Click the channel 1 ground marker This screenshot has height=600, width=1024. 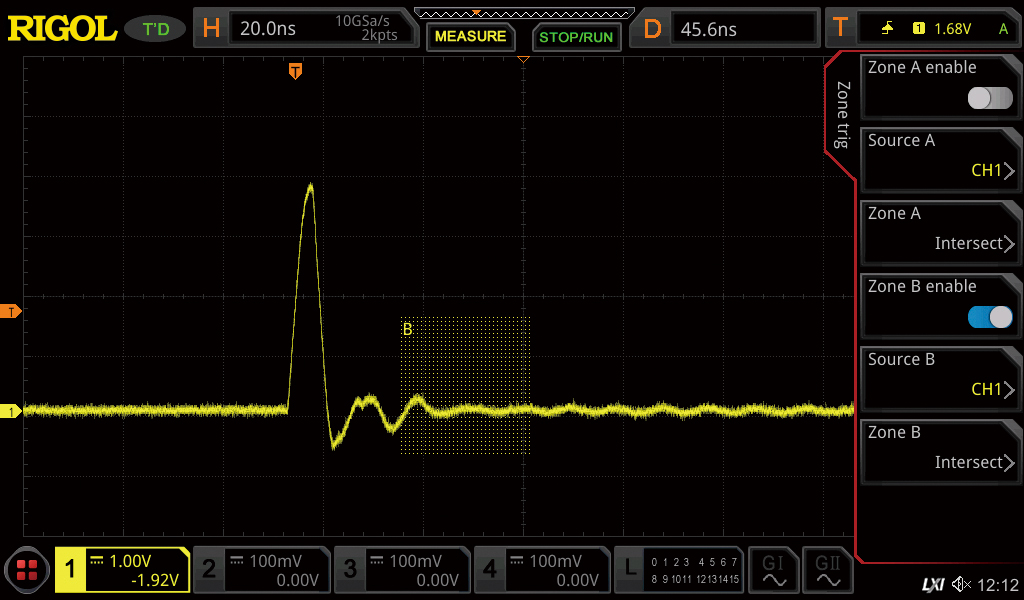[x=12, y=411]
